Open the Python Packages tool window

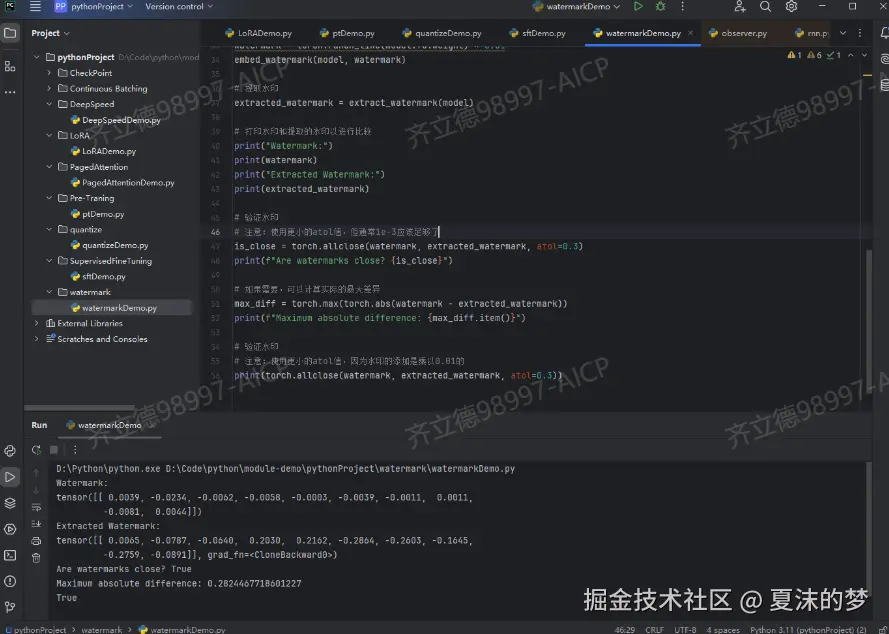coord(10,503)
